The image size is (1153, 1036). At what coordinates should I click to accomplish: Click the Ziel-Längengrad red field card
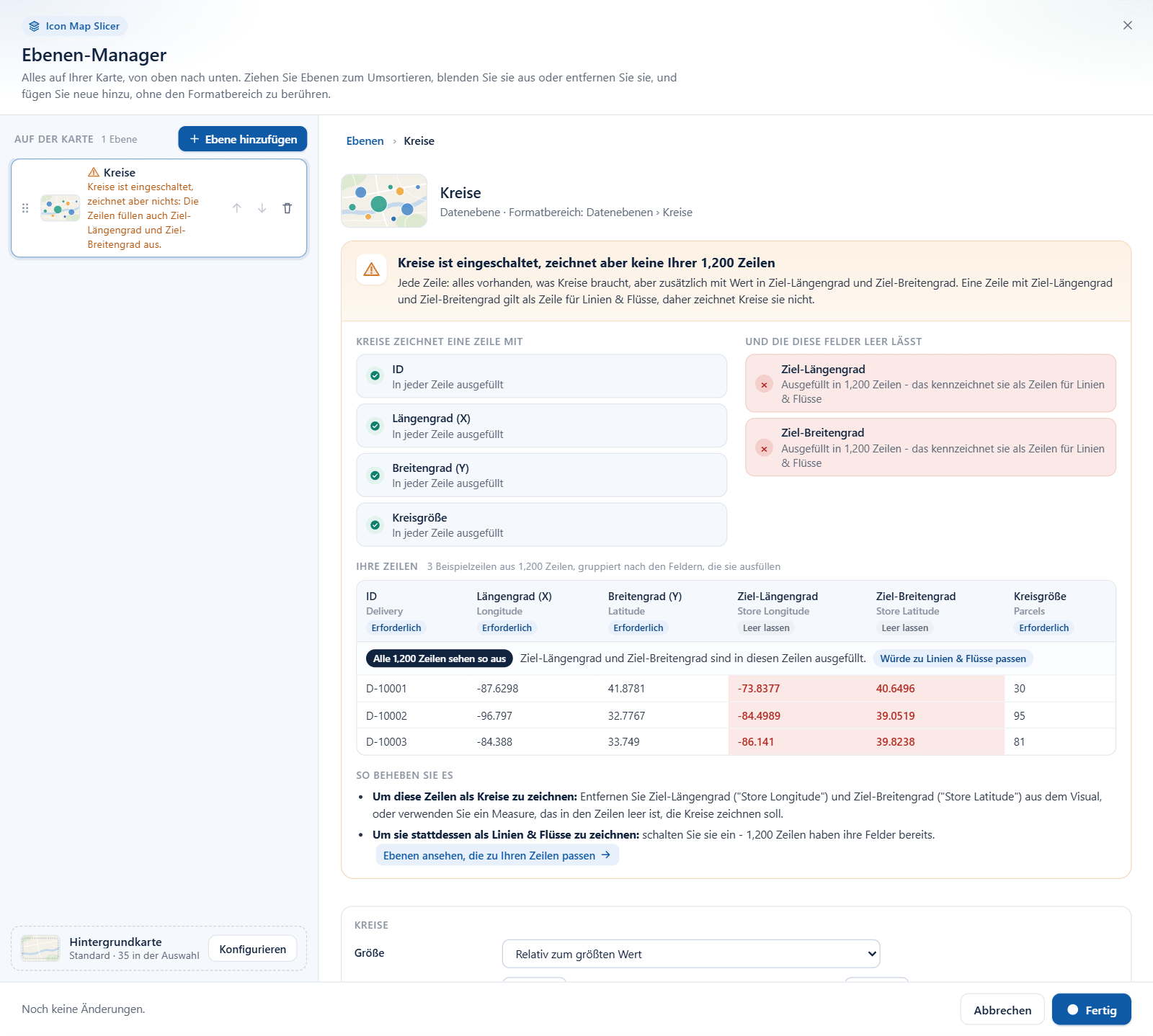tap(930, 383)
